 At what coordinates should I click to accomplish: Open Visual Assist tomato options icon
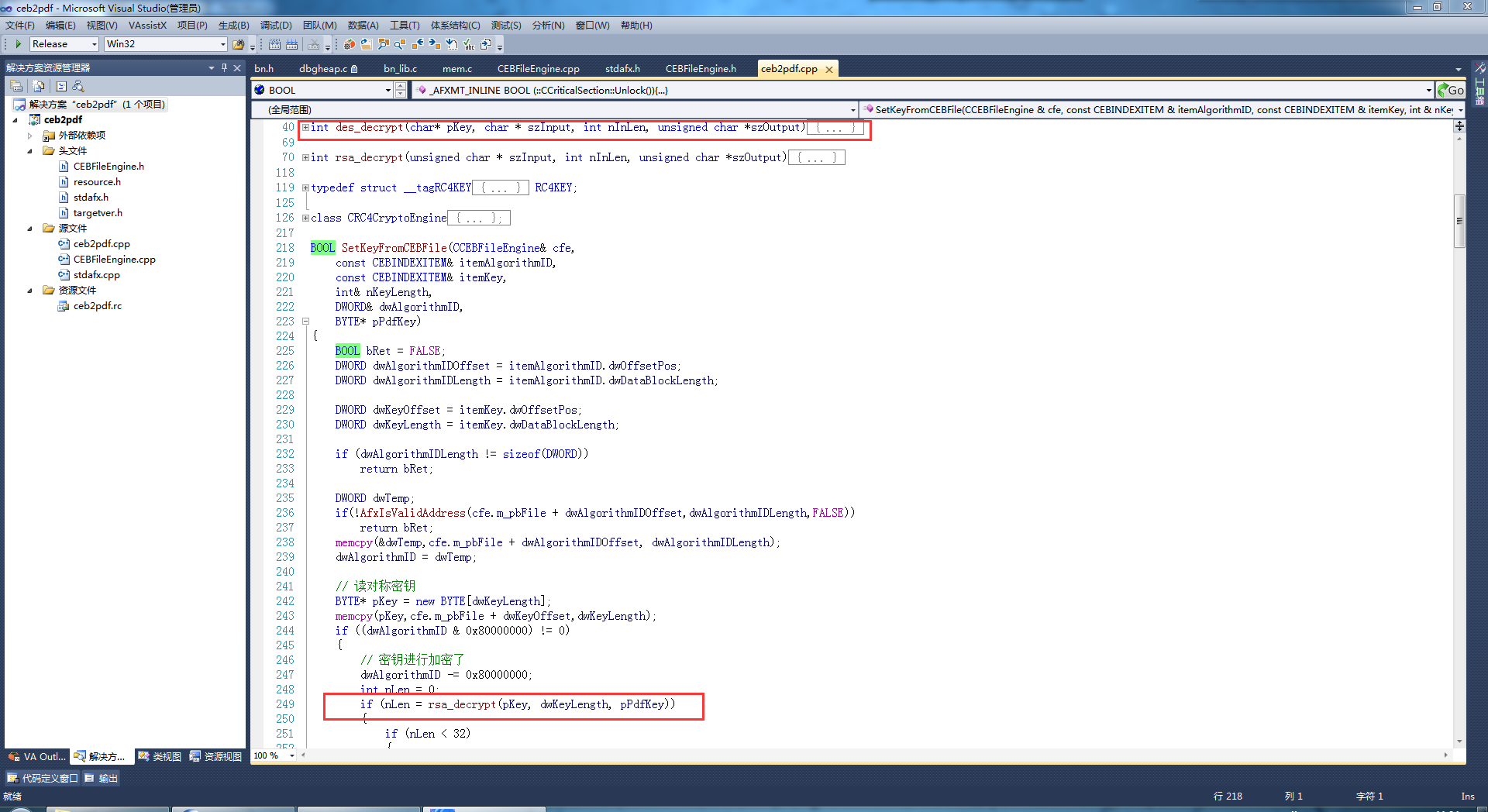coord(350,44)
